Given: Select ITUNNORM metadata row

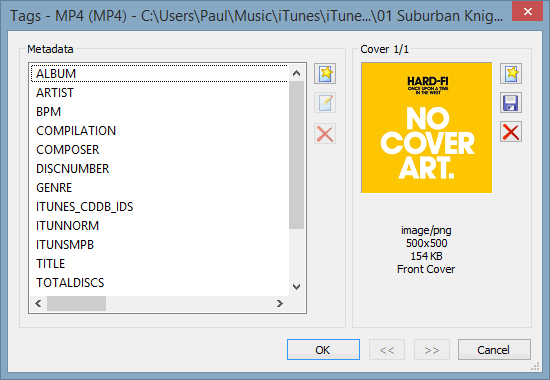Looking at the screenshot, I should [159, 226].
